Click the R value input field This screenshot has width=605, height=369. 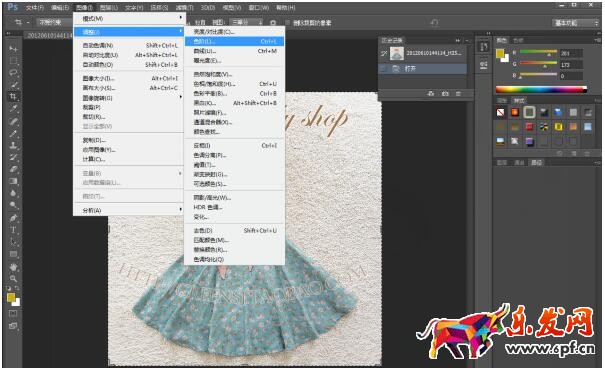click(571, 53)
